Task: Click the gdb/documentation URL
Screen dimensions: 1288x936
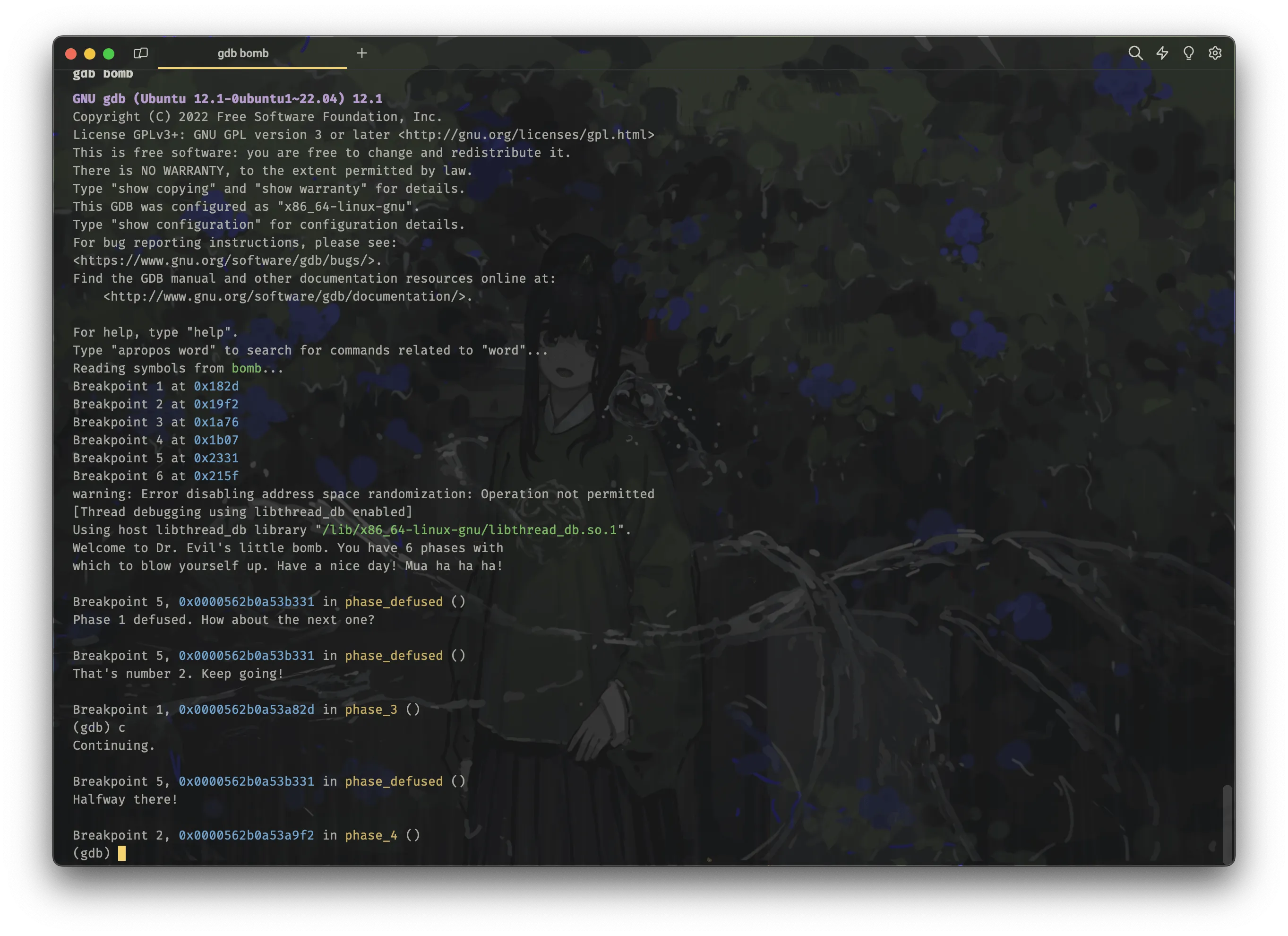Action: (284, 296)
